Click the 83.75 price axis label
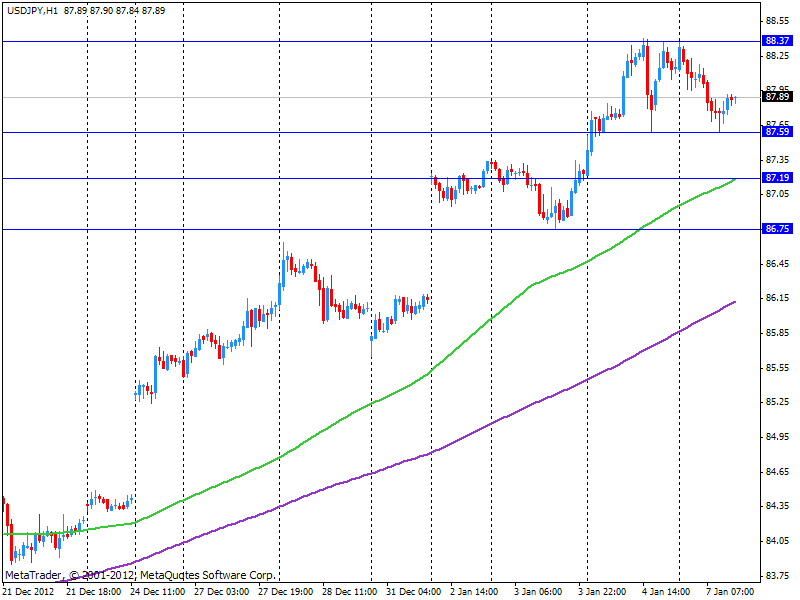The image size is (800, 600). pos(778,576)
